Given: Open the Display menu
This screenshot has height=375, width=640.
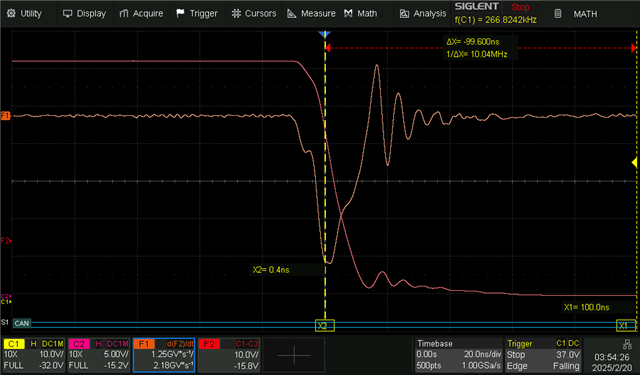Looking at the screenshot, I should click(x=84, y=13).
